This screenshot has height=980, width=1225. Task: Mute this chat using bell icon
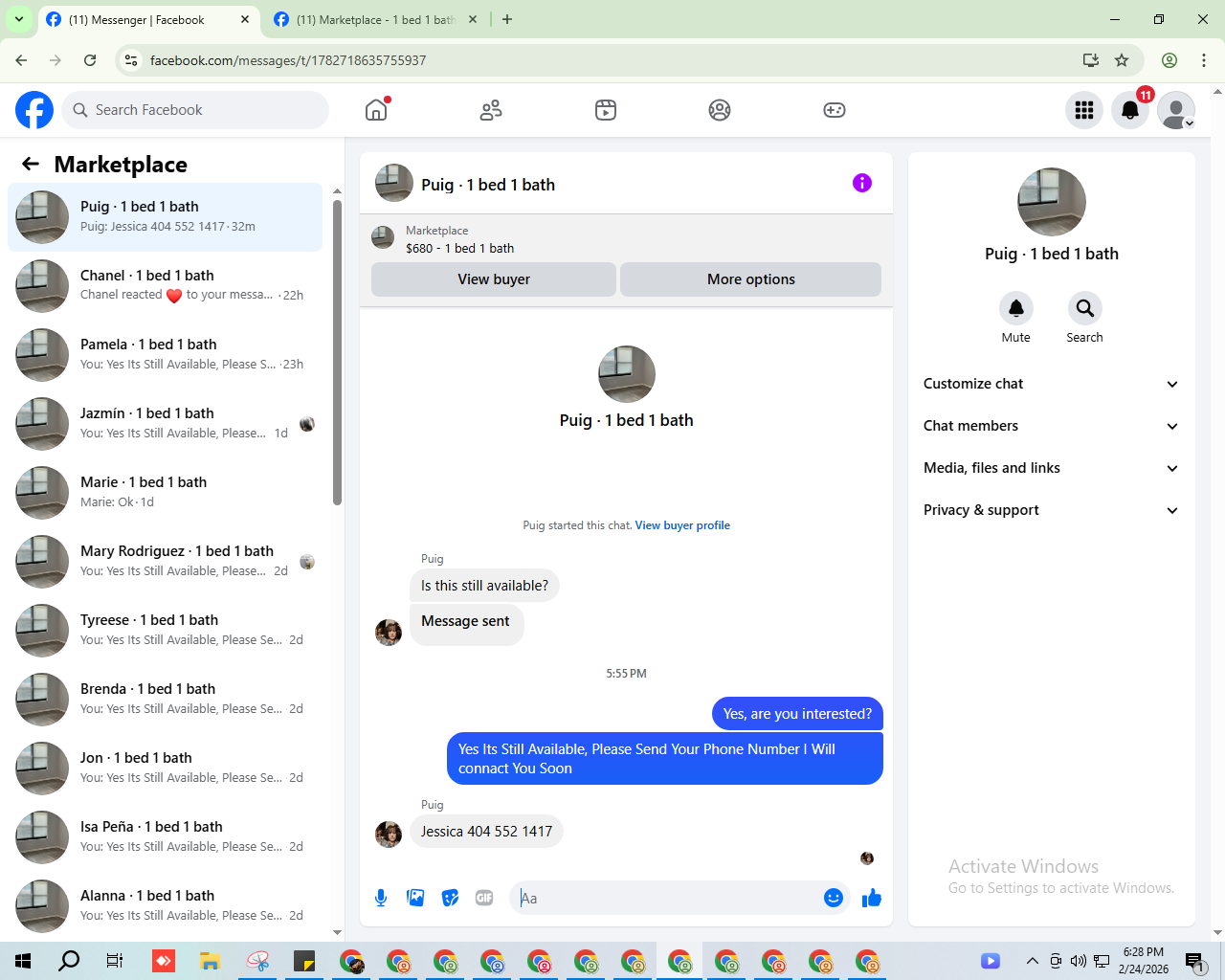point(1016,308)
